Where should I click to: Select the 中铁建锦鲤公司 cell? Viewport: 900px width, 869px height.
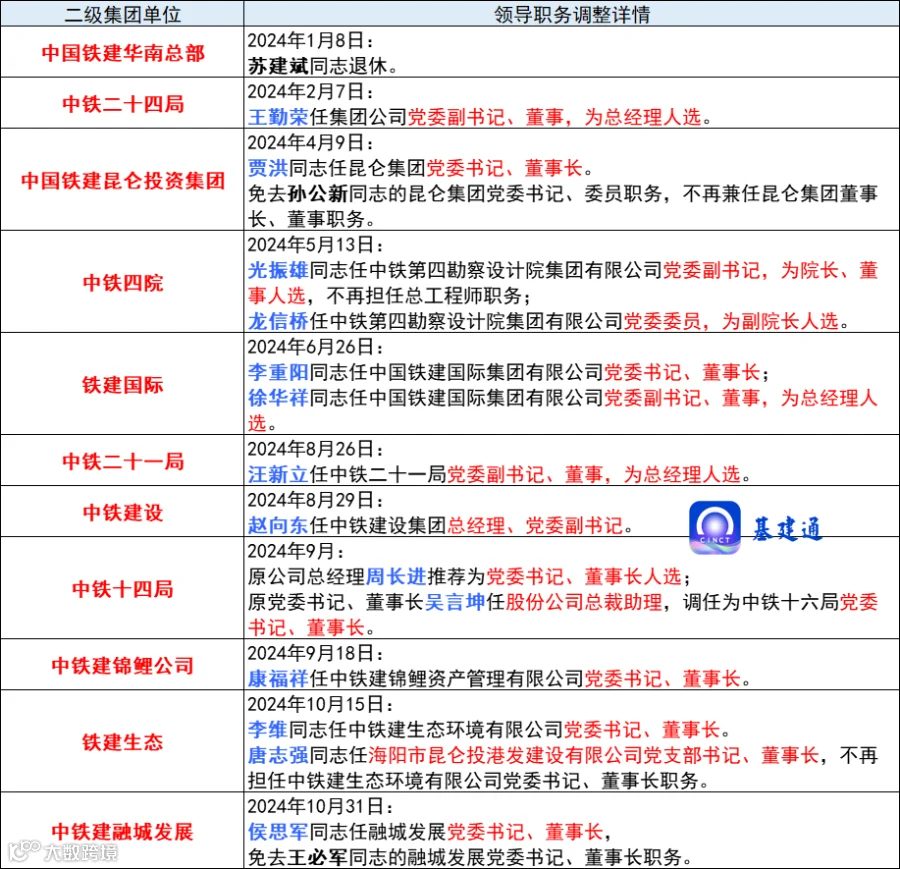[122, 665]
